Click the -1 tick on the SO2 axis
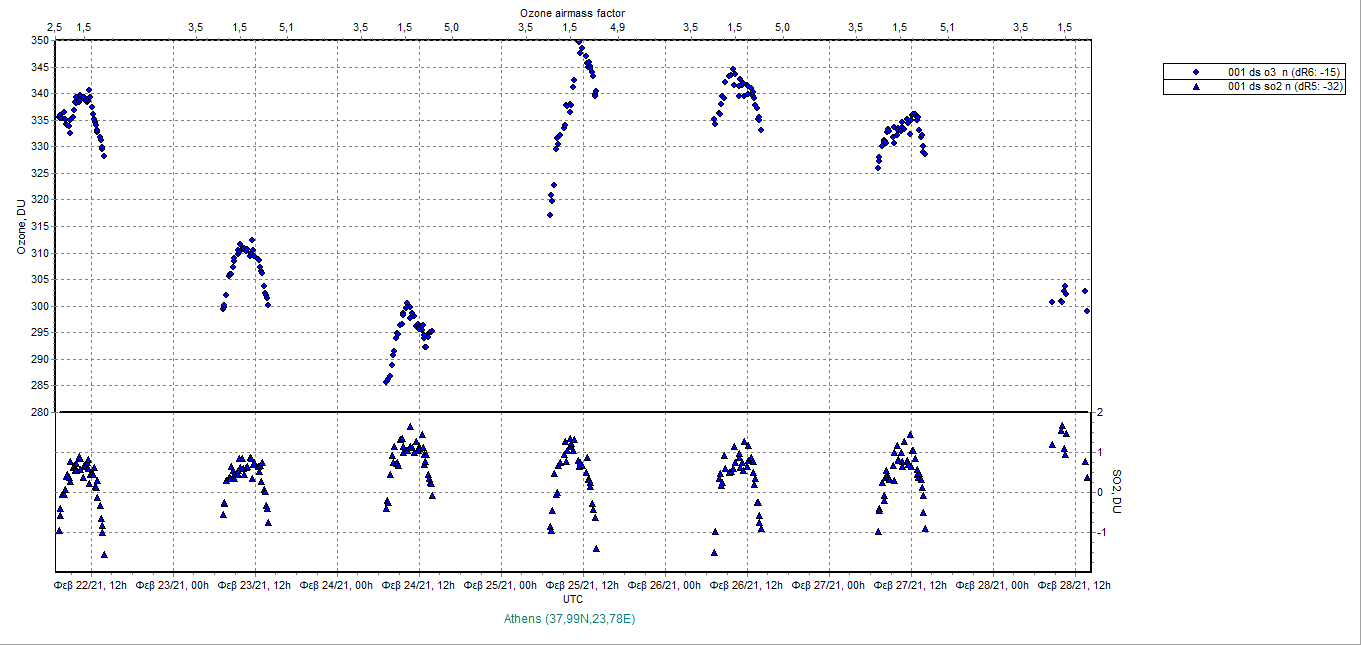The image size is (1361, 645). [1099, 532]
